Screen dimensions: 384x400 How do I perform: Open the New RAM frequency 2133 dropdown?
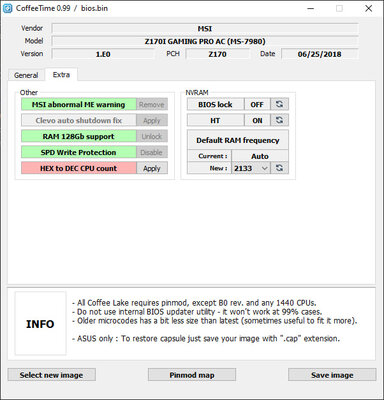pyautogui.click(x=251, y=168)
